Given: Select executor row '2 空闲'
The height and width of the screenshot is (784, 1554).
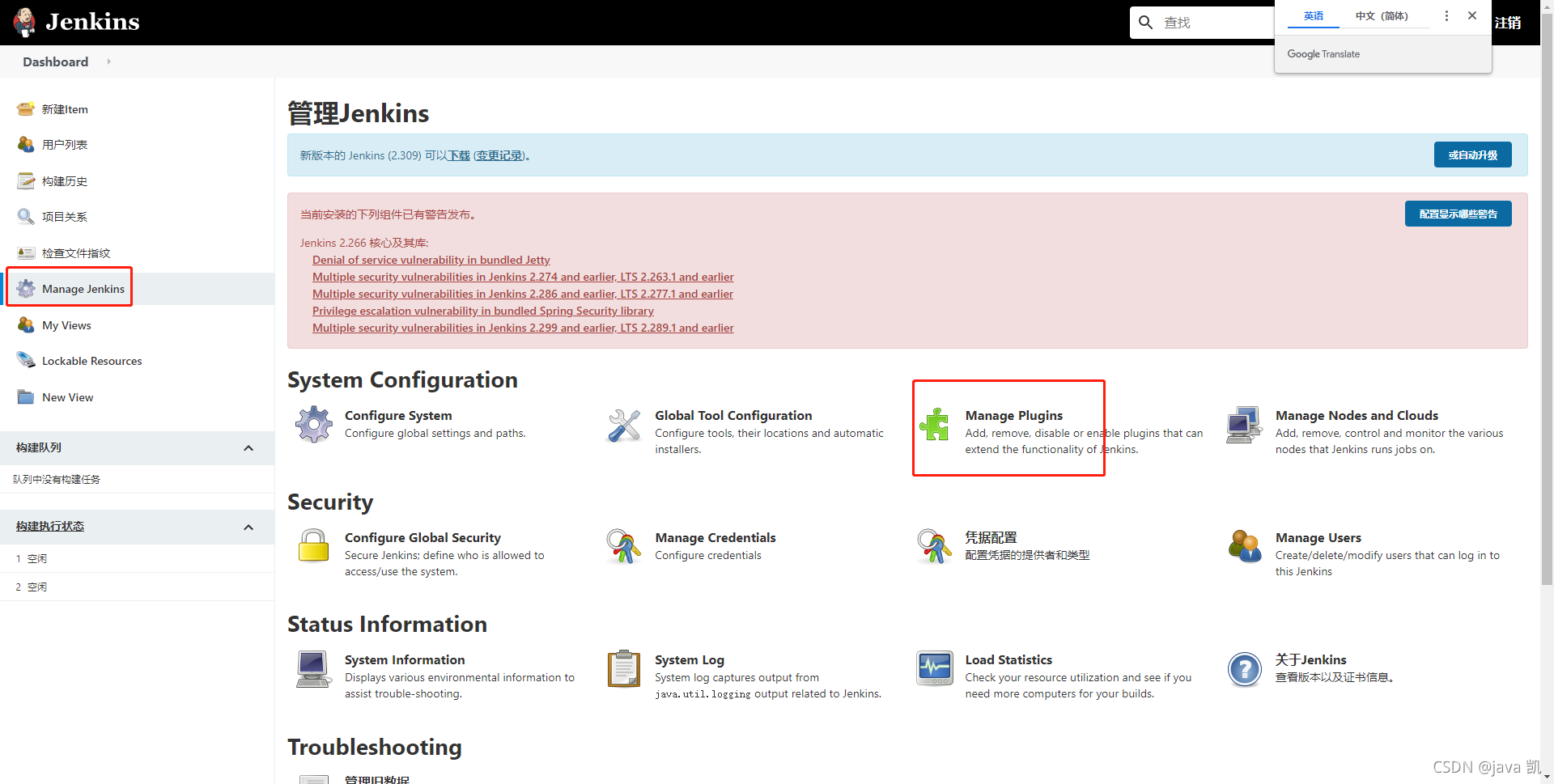Looking at the screenshot, I should click(x=137, y=587).
